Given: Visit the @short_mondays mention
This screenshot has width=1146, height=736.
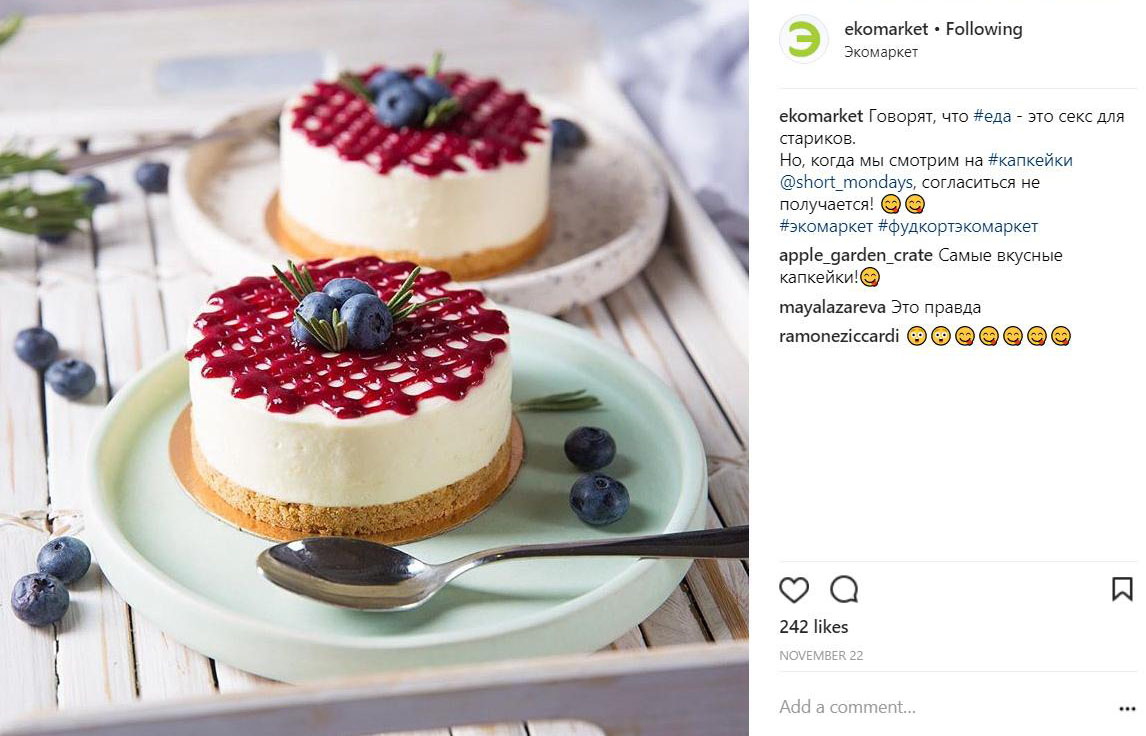Looking at the screenshot, I should [x=846, y=182].
